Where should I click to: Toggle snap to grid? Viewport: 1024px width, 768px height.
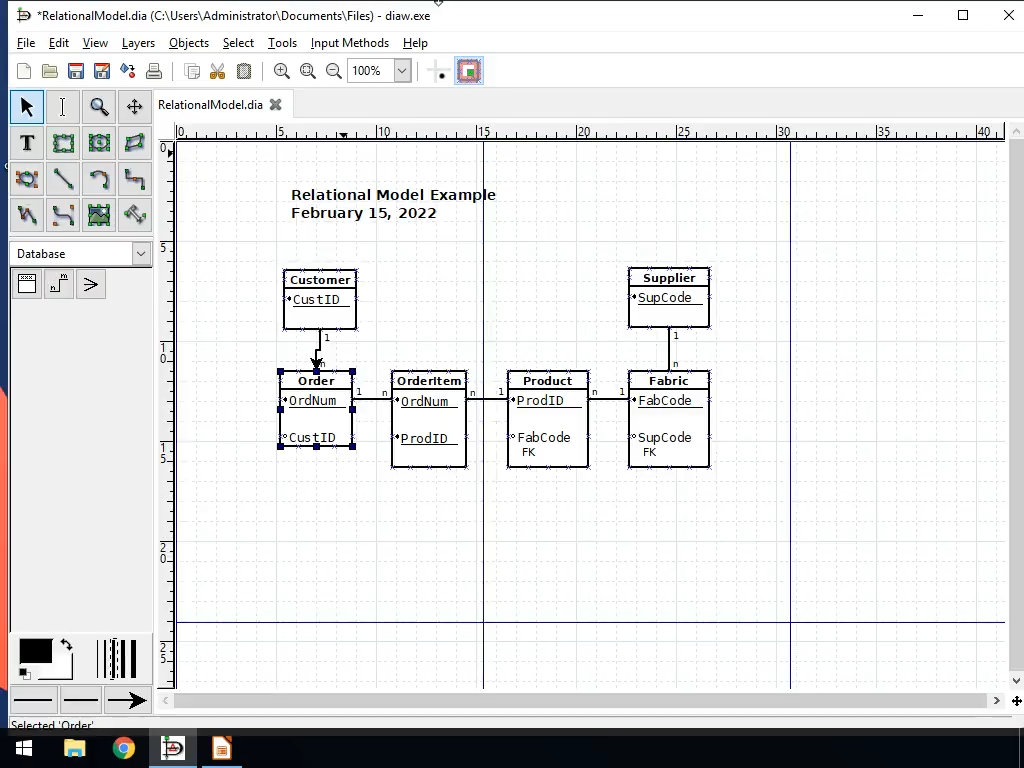point(437,70)
